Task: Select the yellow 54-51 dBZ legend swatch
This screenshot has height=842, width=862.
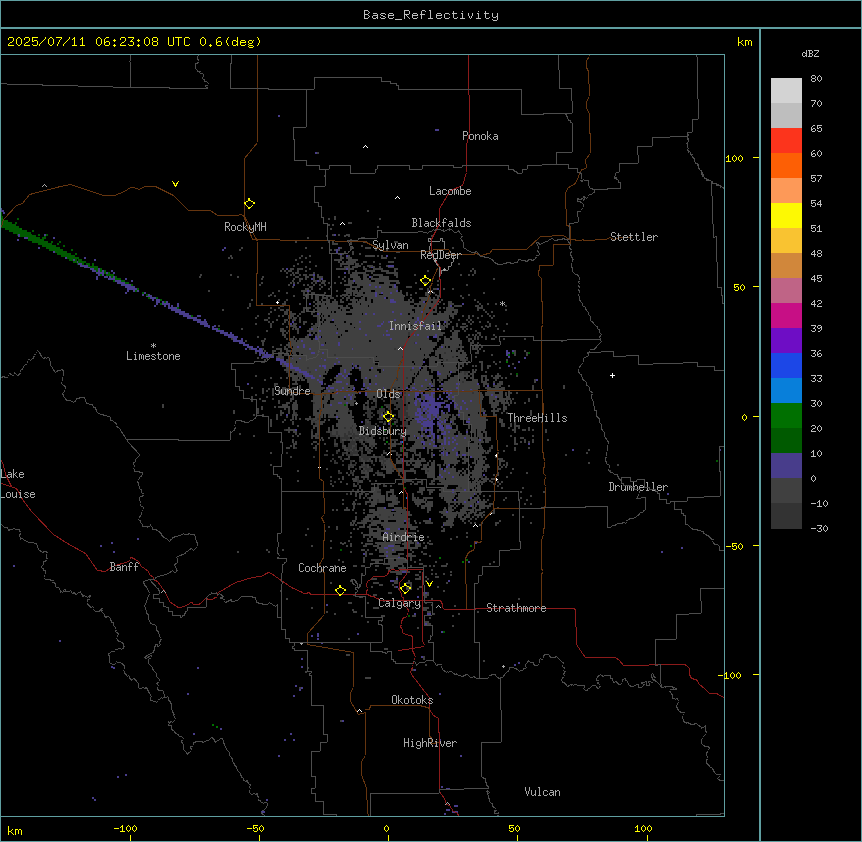Action: tap(786, 215)
